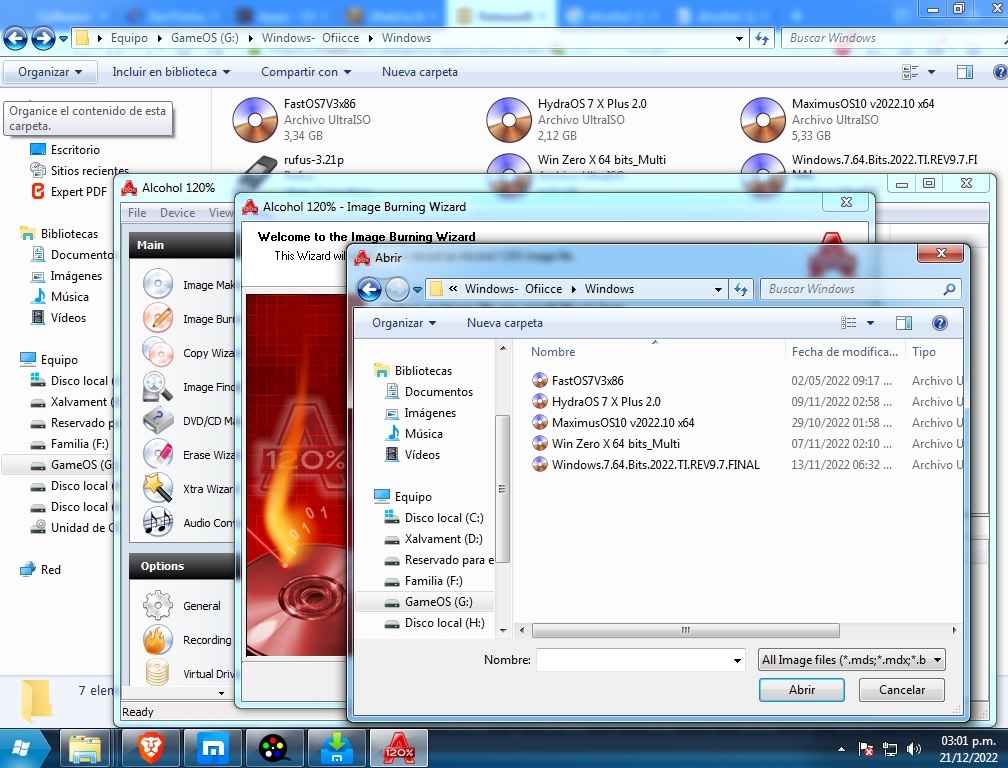Screen dimensions: 1008x768
Task: Click Nueva carpeta in Explorer toolbar
Action: point(420,72)
